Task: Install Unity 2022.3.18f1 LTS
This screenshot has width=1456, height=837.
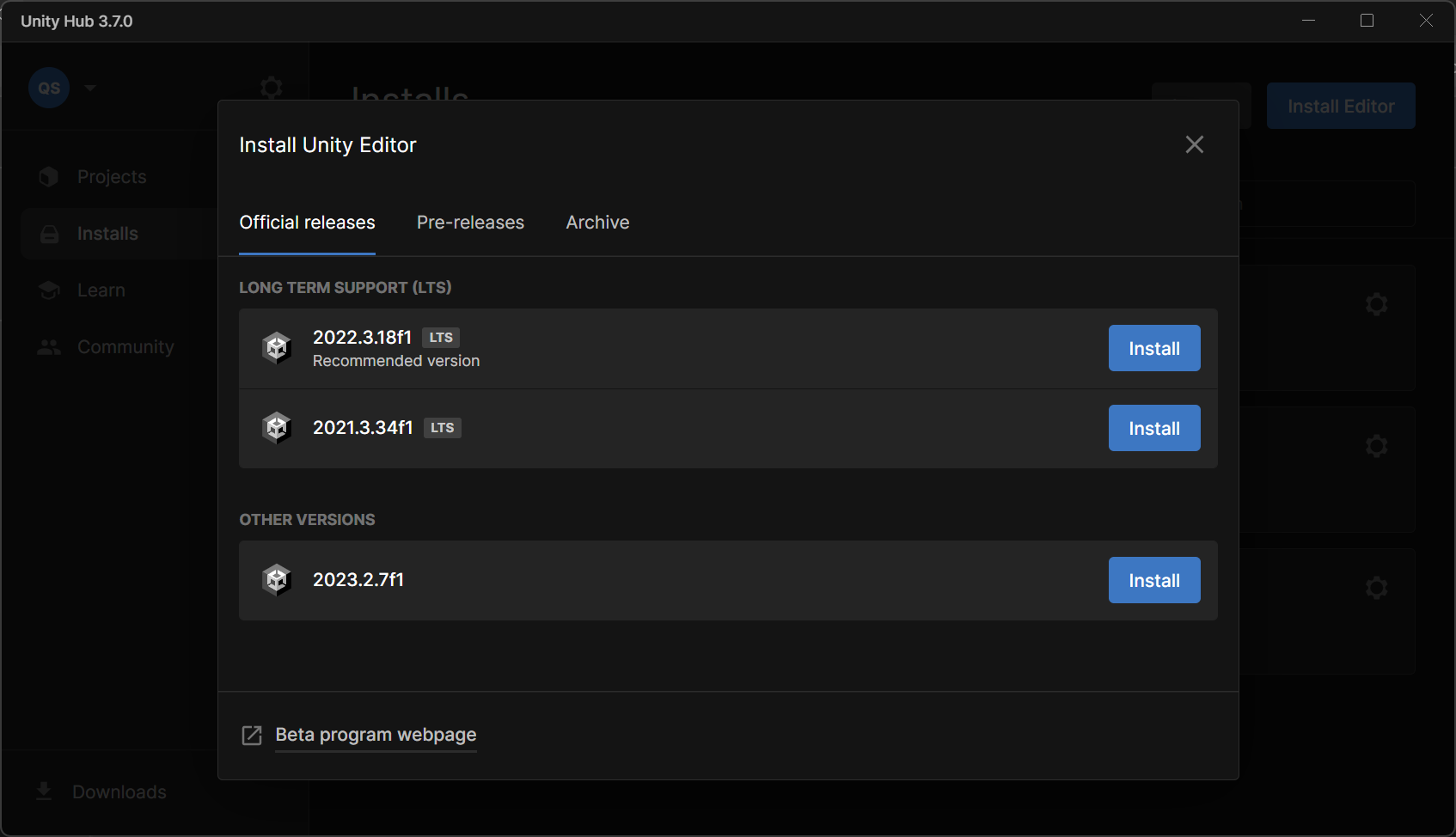Action: (1154, 348)
